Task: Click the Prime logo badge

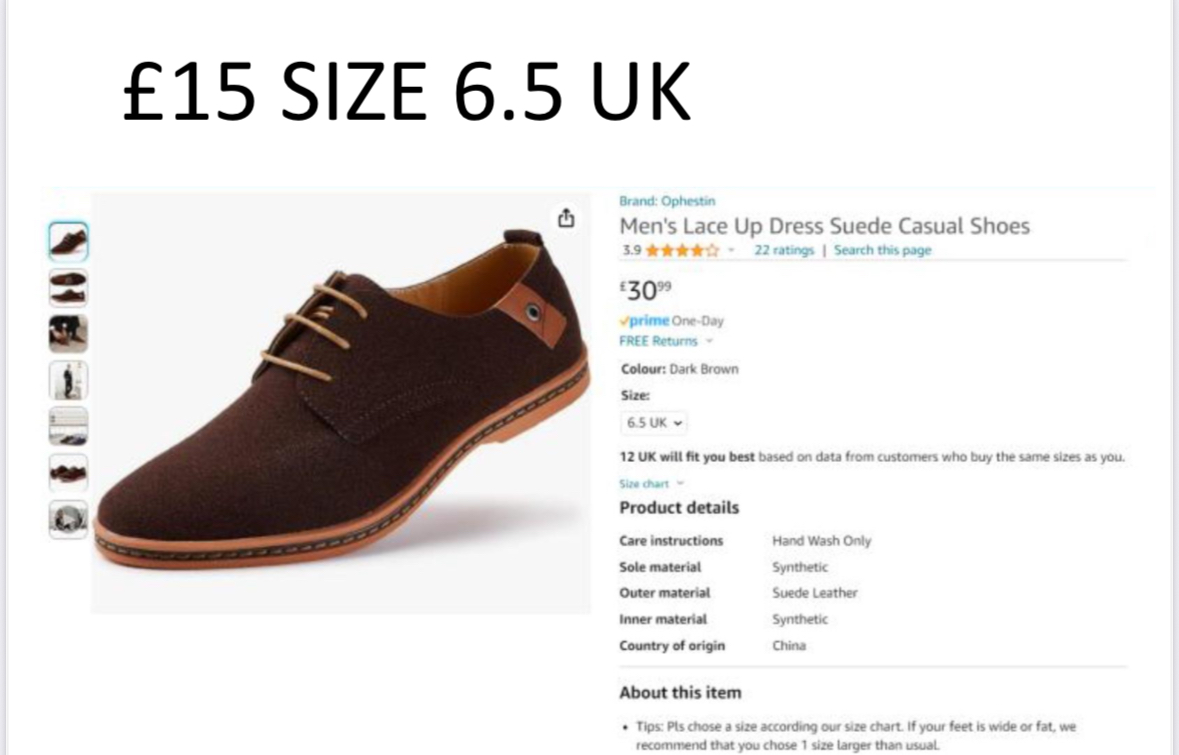Action: click(644, 321)
